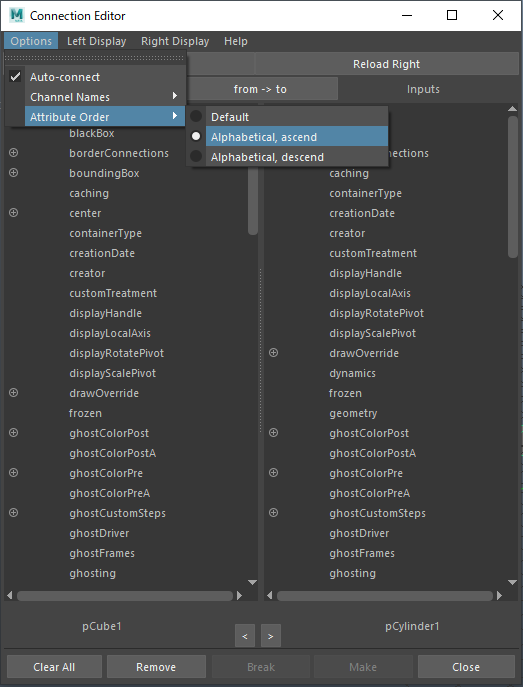Image resolution: width=523 pixels, height=687 pixels.
Task: Select displayHandle in left list
Action: point(106,313)
